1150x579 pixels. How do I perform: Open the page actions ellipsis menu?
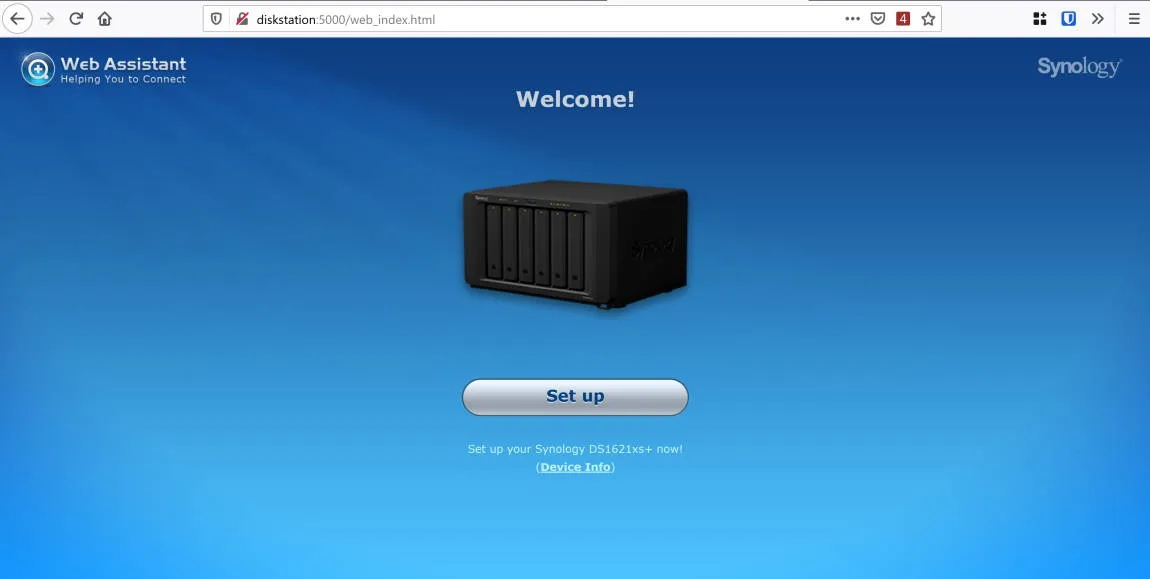click(x=853, y=18)
